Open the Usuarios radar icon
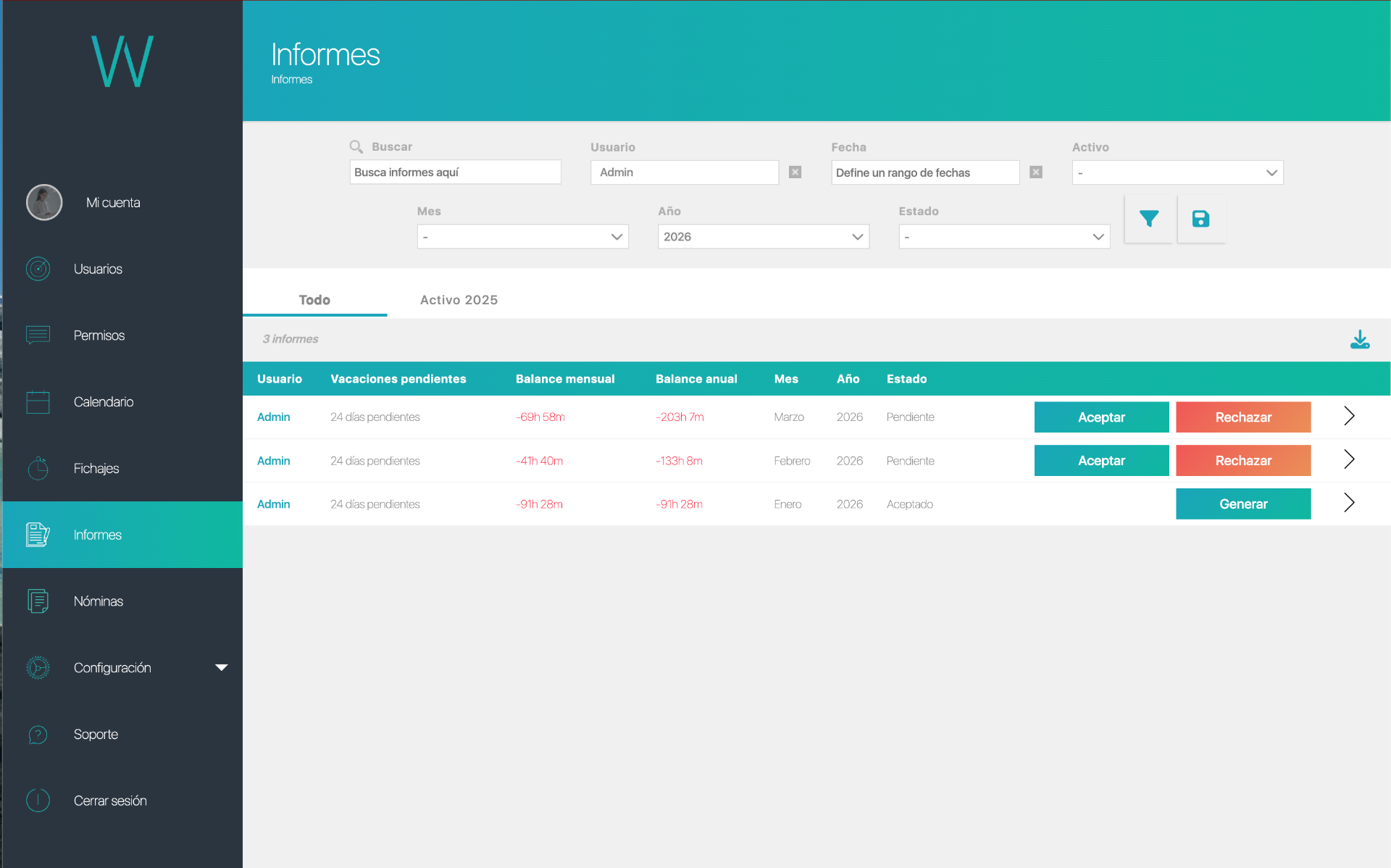This screenshot has width=1391, height=868. tap(38, 269)
